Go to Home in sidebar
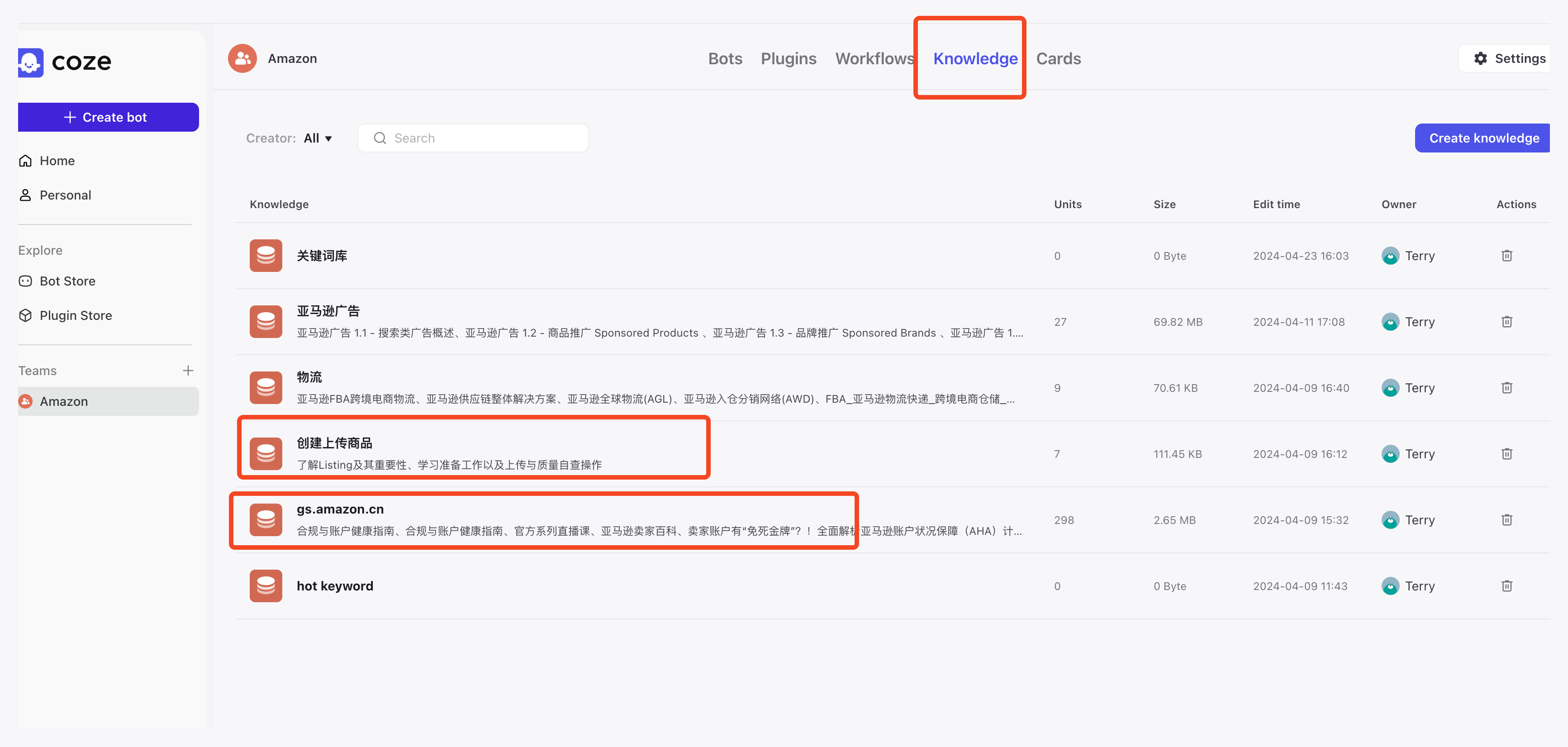Screen dimensions: 1568x747 [x=57, y=161]
